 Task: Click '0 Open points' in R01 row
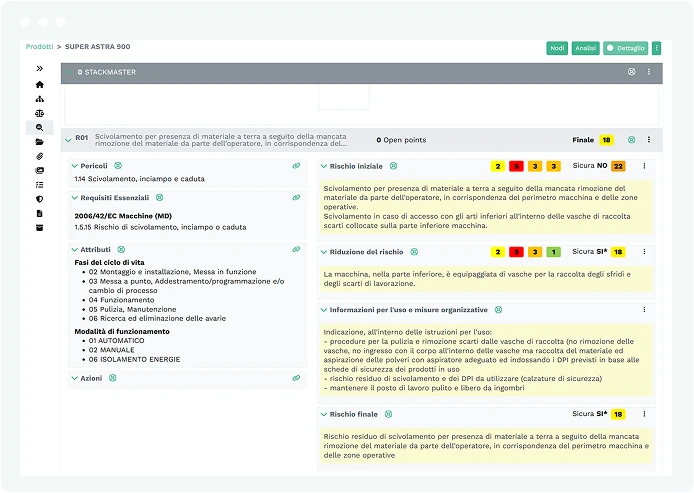pyautogui.click(x=401, y=140)
